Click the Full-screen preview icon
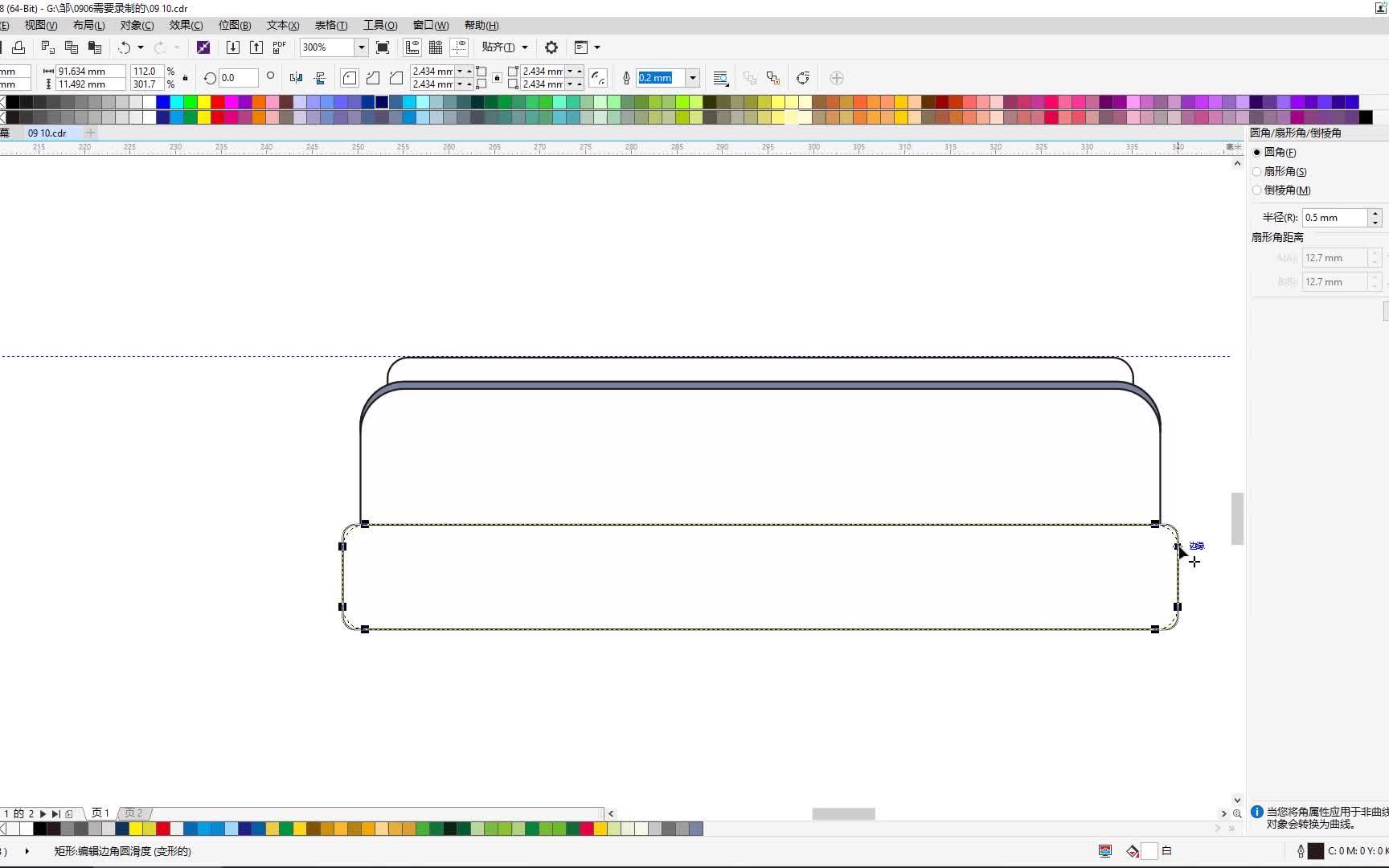Screen dimensions: 1389x868 [x=383, y=47]
